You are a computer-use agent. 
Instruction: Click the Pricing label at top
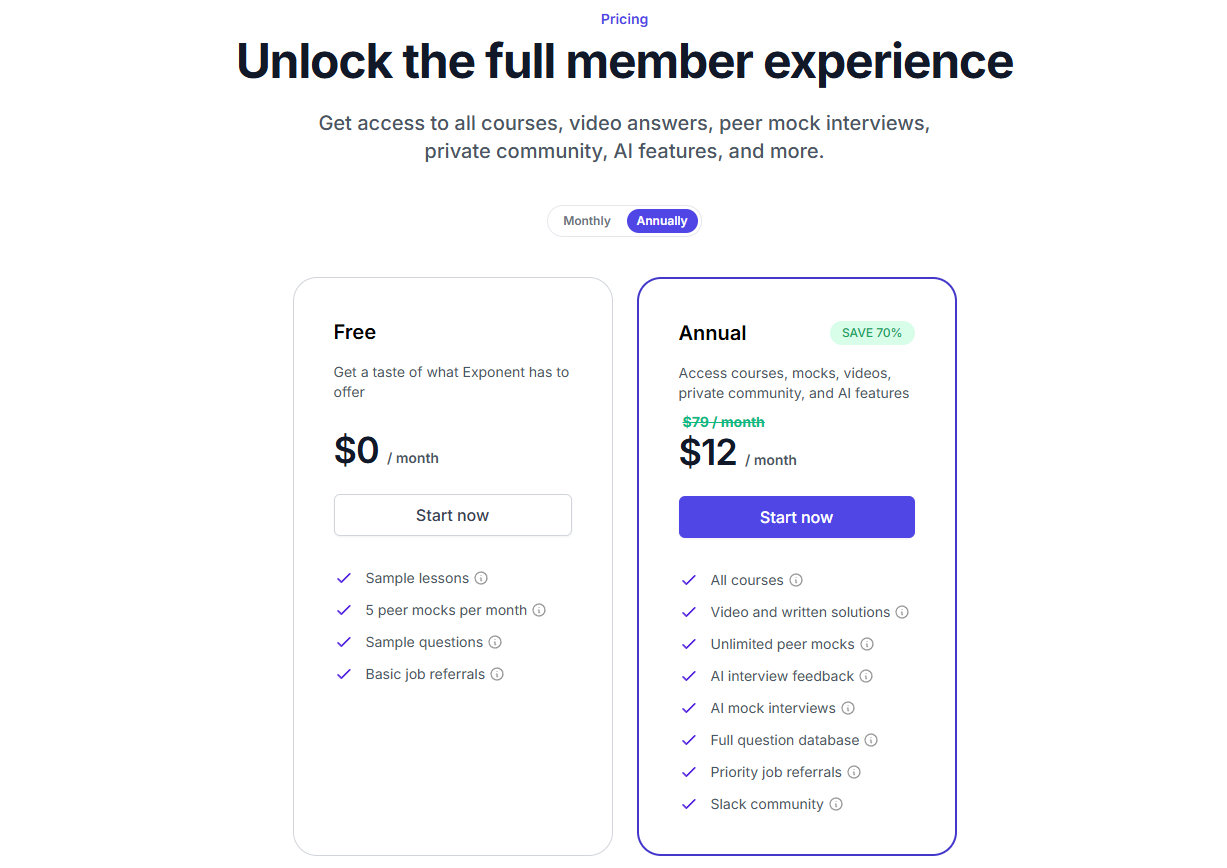[x=624, y=19]
